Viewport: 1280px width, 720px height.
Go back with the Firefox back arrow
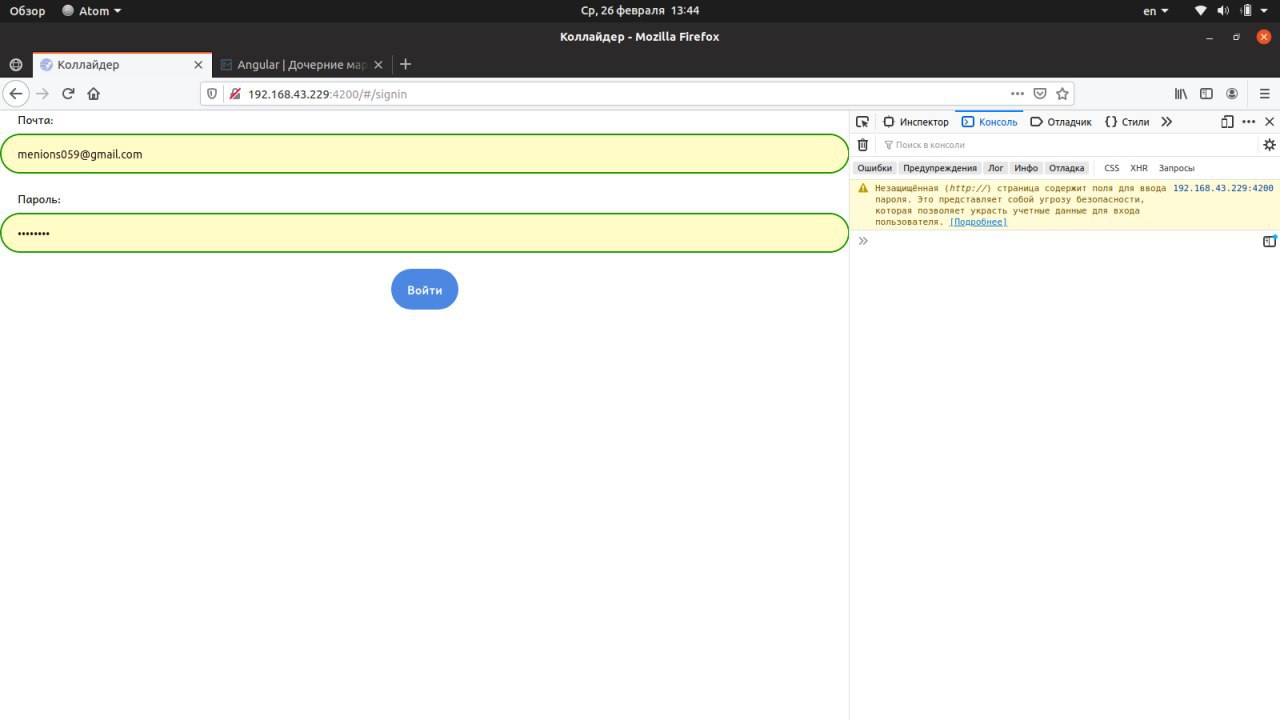pos(16,94)
